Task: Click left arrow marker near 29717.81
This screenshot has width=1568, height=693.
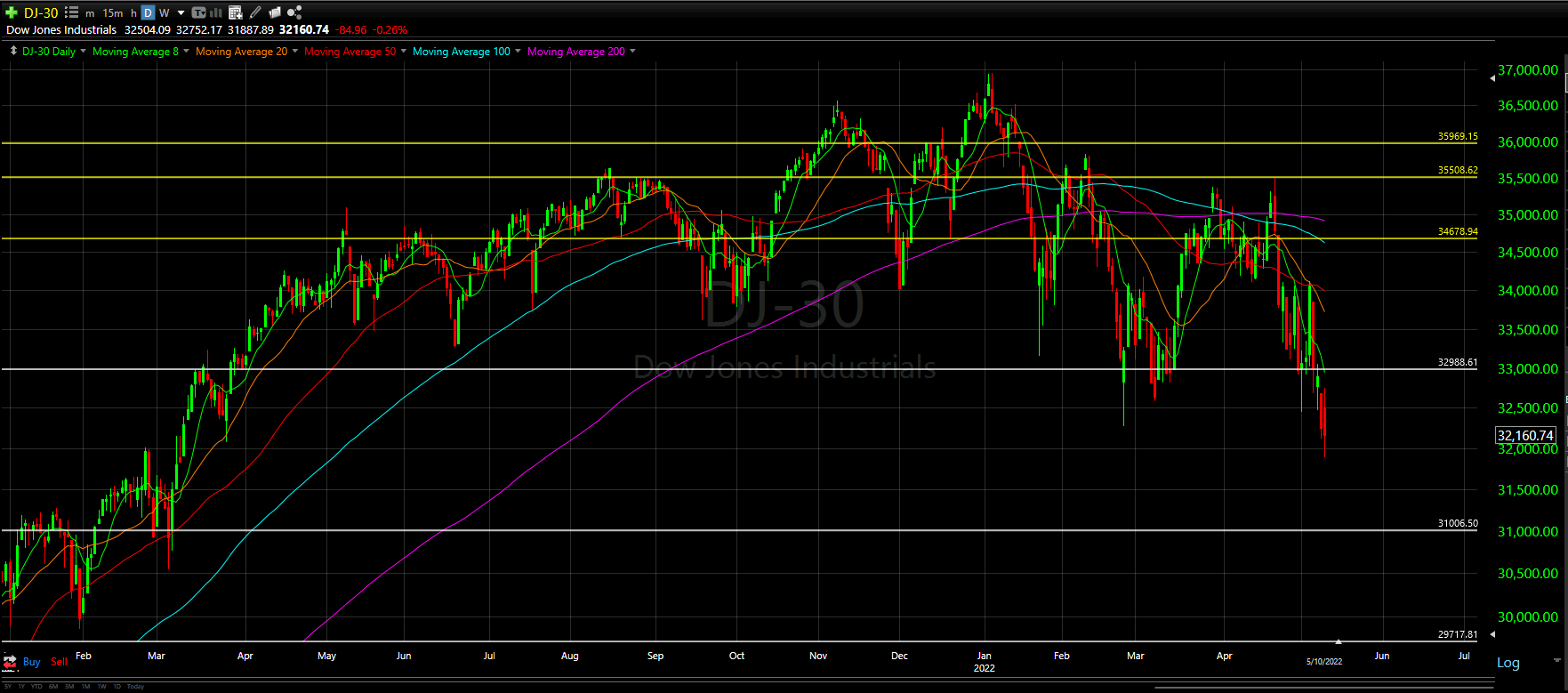Action: coord(1492,634)
